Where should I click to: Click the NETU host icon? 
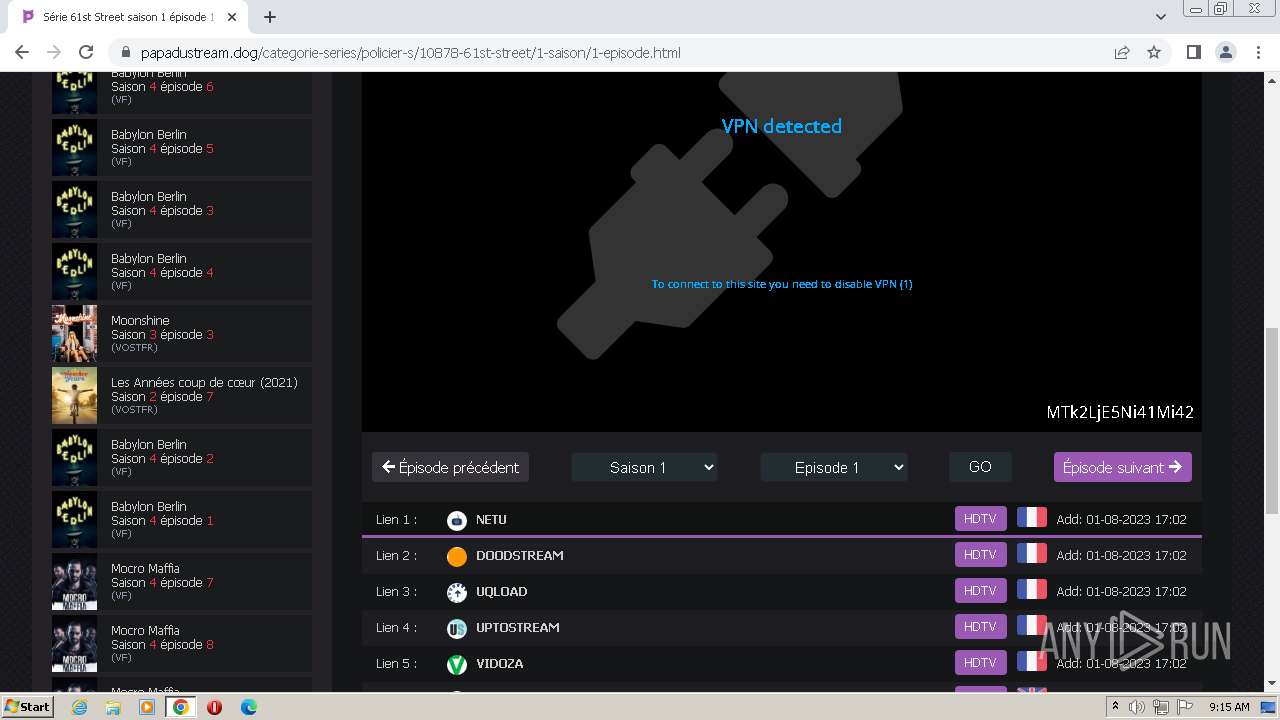tap(457, 520)
